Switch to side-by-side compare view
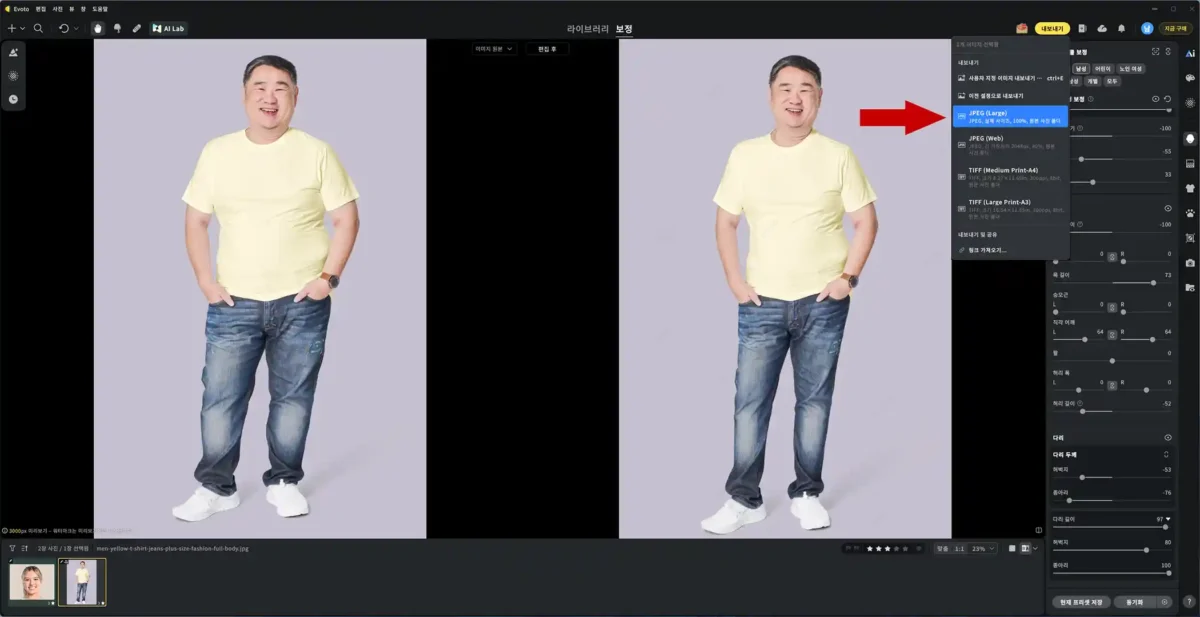Screen dimensions: 1200x617 (x=1024, y=548)
